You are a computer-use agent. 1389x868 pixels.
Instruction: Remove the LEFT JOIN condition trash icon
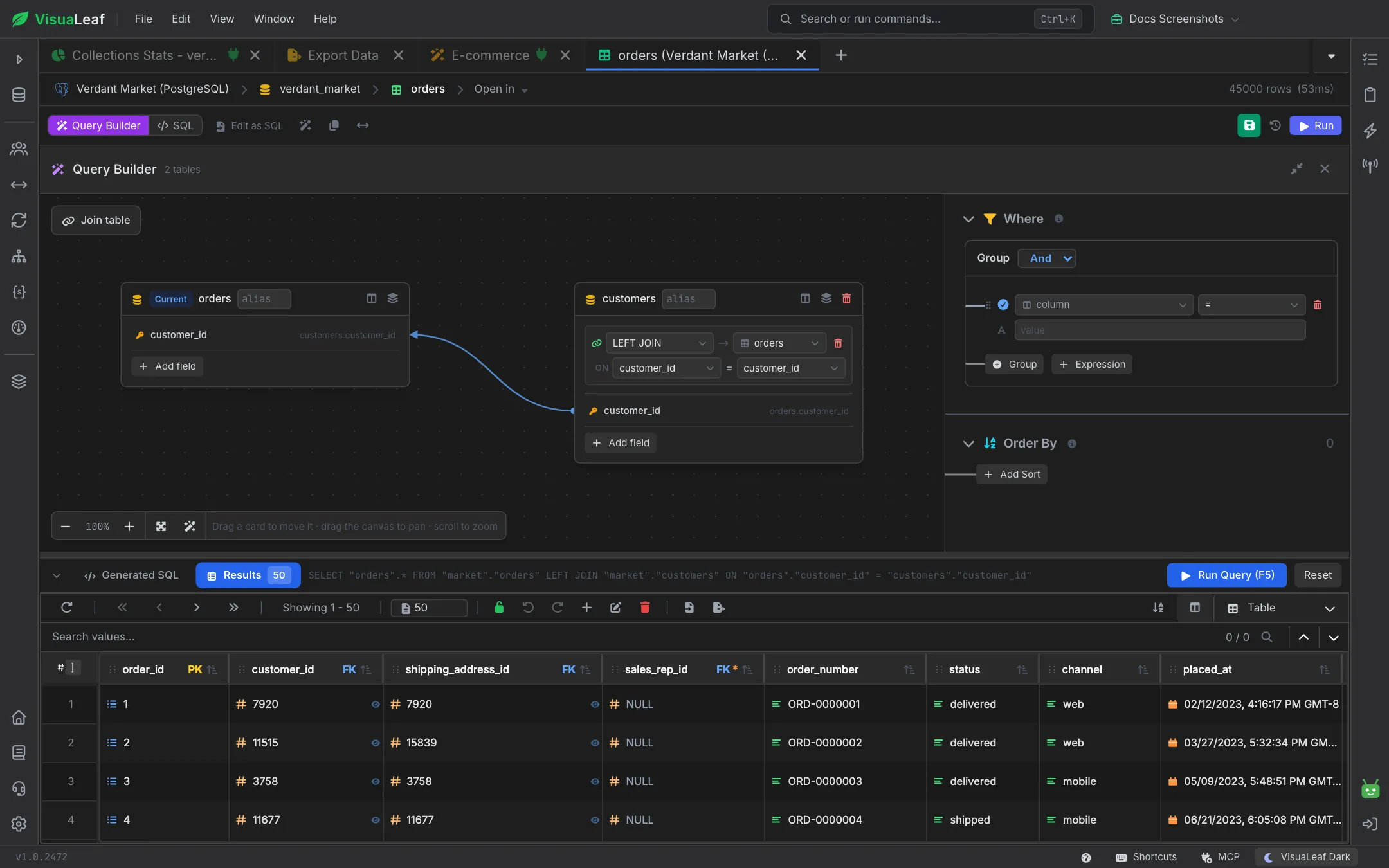tap(838, 343)
